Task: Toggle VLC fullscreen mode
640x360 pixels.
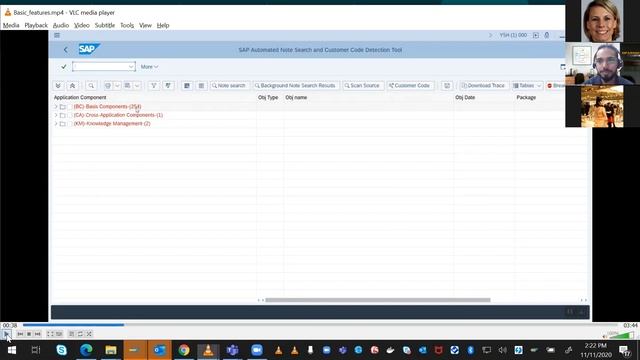Action: click(50, 334)
